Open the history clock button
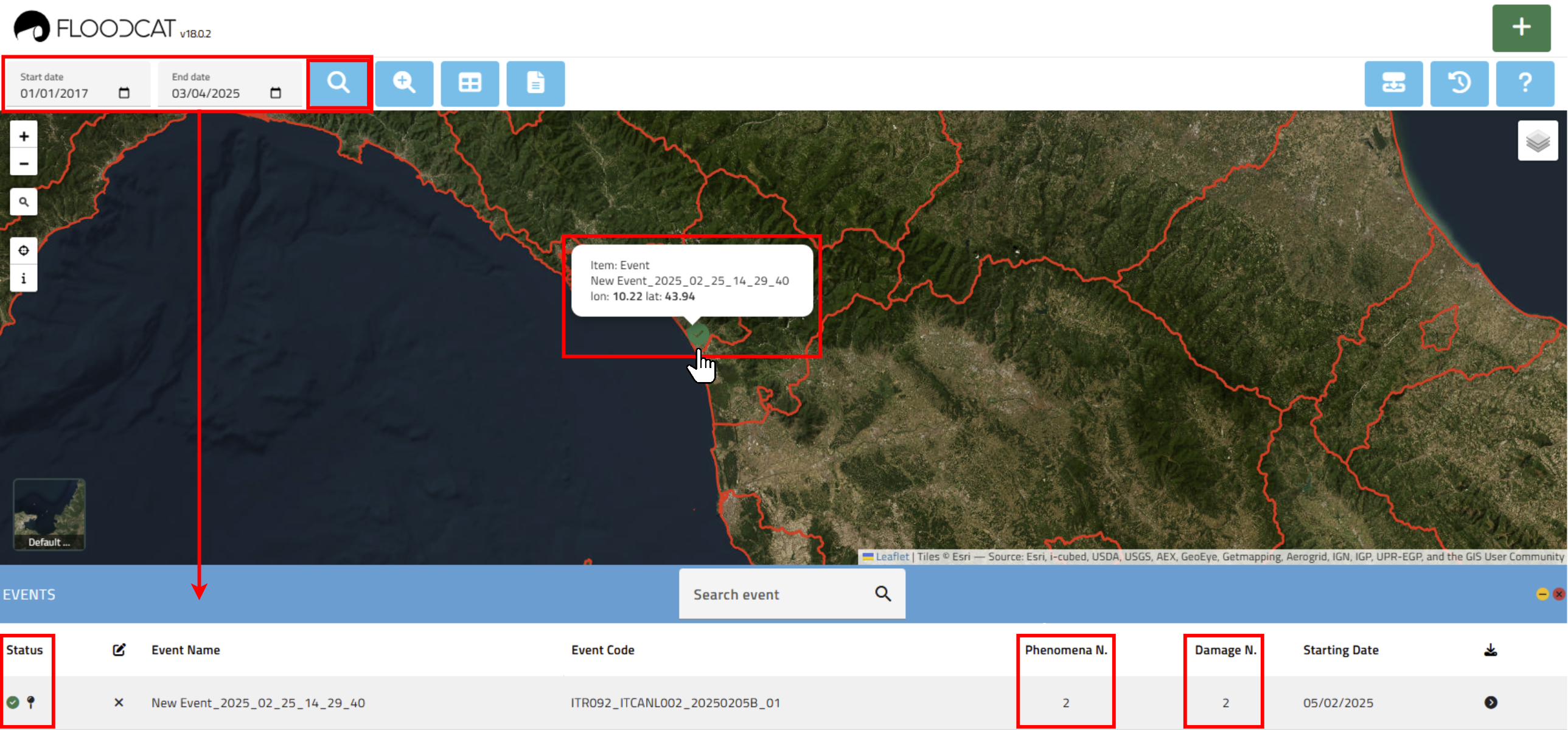The image size is (1568, 730). (1458, 83)
